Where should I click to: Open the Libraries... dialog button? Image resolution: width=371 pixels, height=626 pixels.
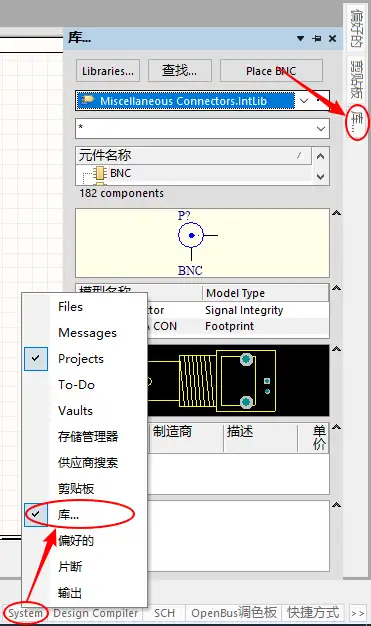pos(108,71)
